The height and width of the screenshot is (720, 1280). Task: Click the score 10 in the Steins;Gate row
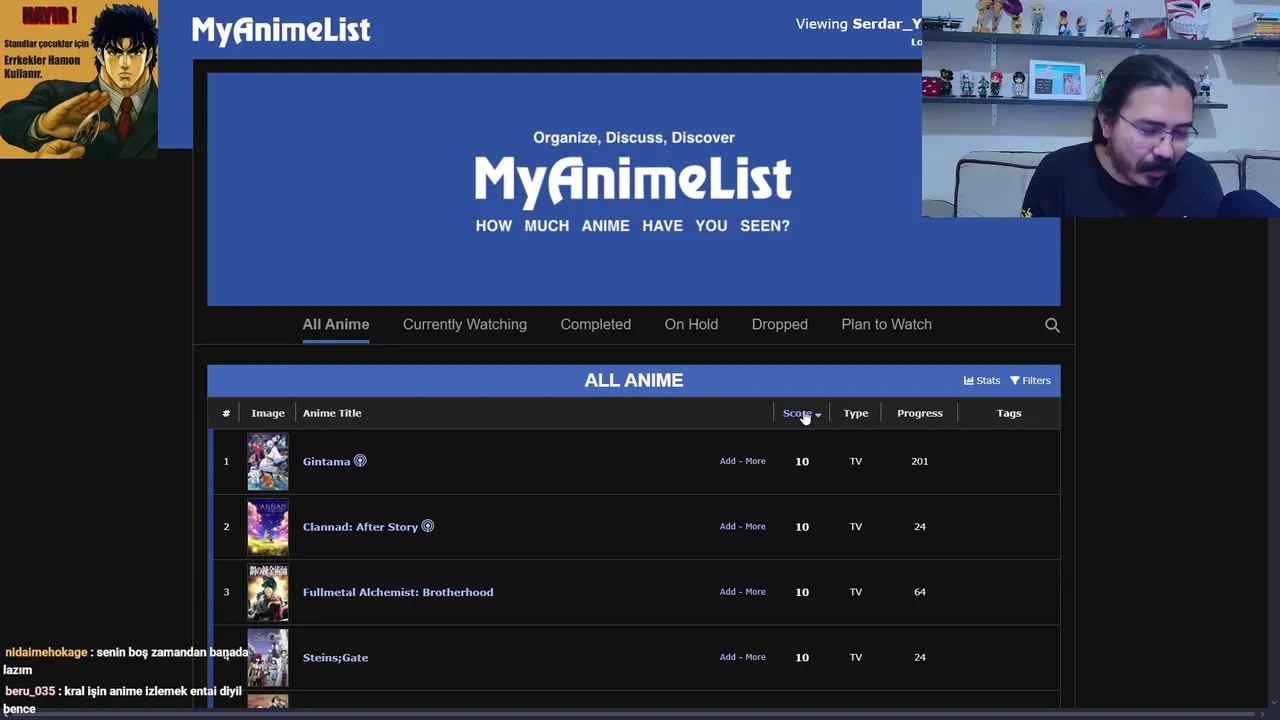point(802,657)
